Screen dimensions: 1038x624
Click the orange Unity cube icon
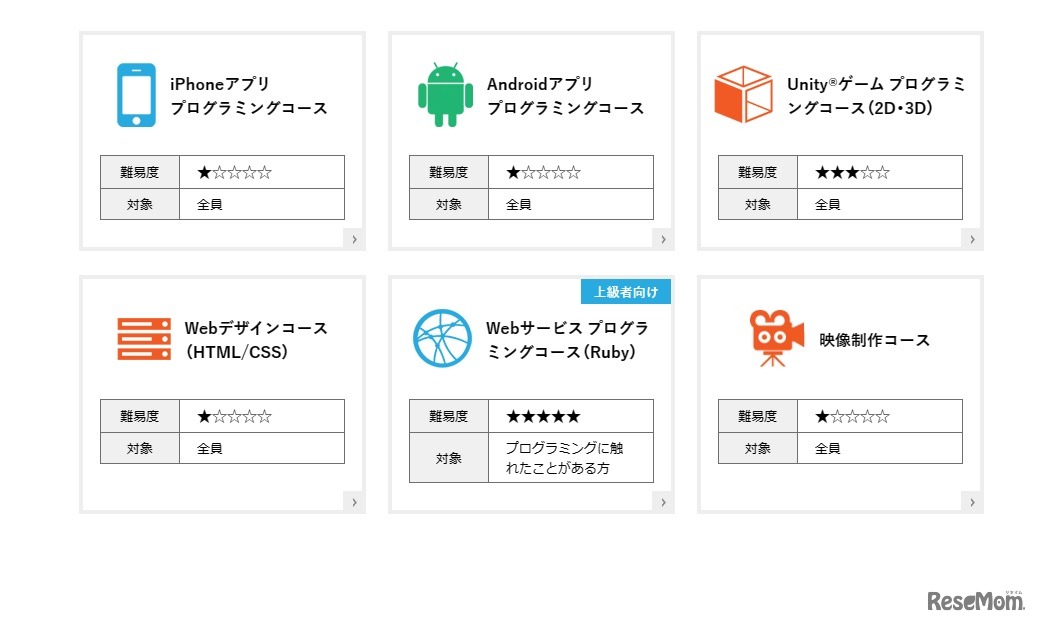[743, 95]
